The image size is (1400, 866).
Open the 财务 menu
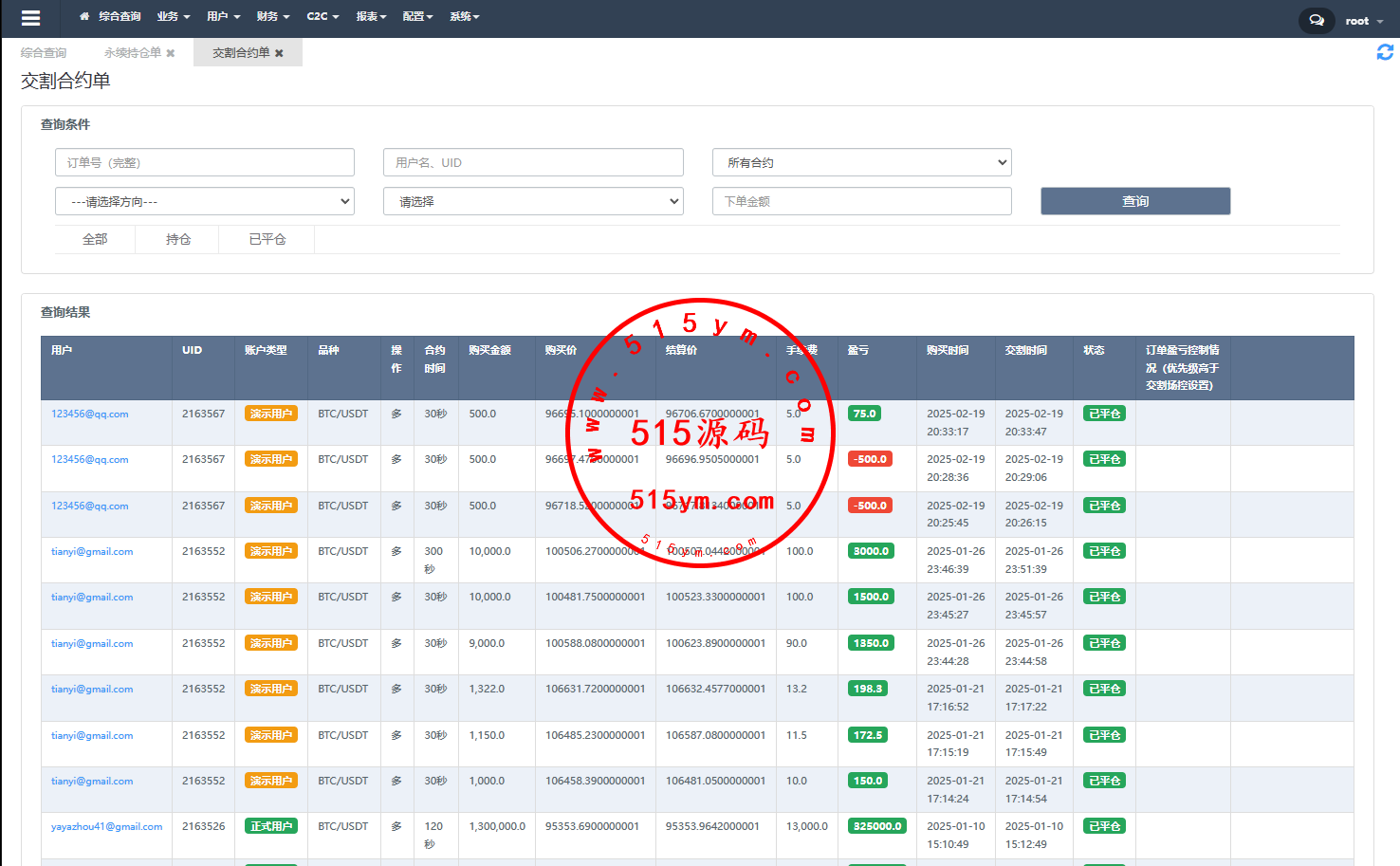pyautogui.click(x=273, y=17)
